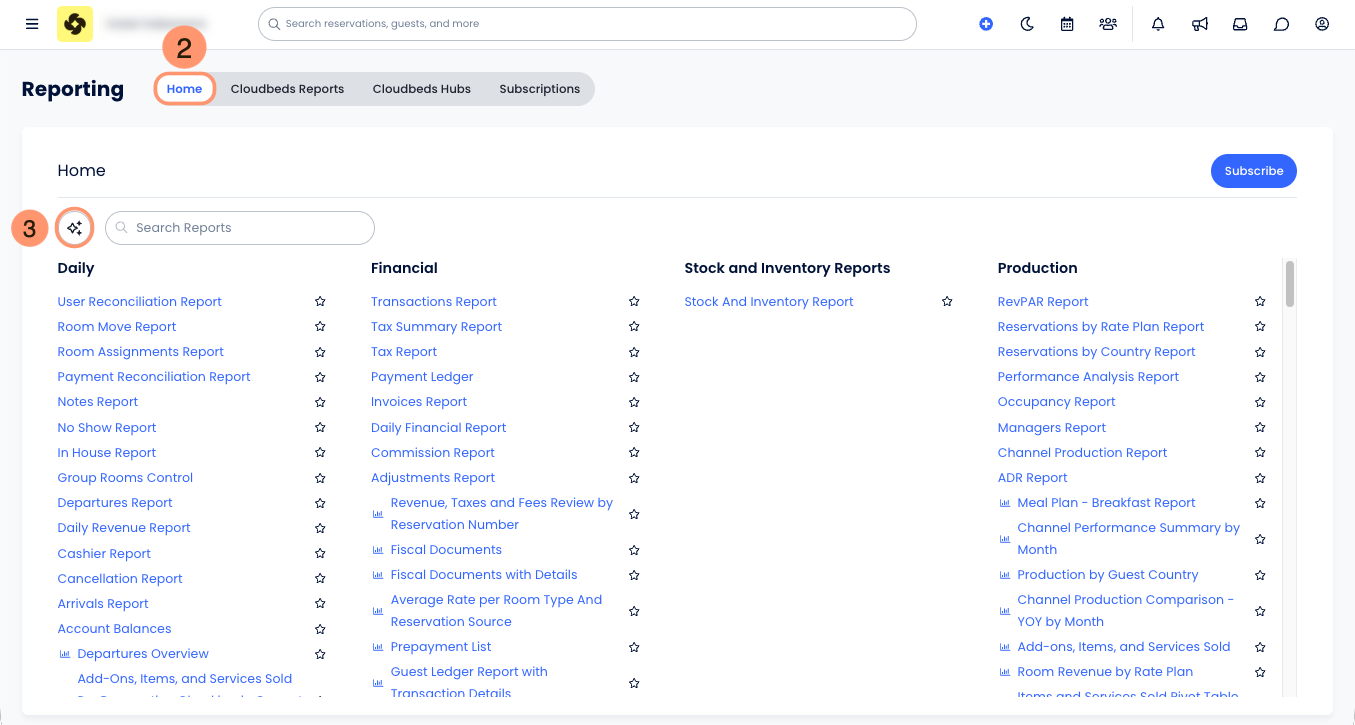Switch to the Subscriptions tab
The width and height of the screenshot is (1355, 725).
click(540, 89)
